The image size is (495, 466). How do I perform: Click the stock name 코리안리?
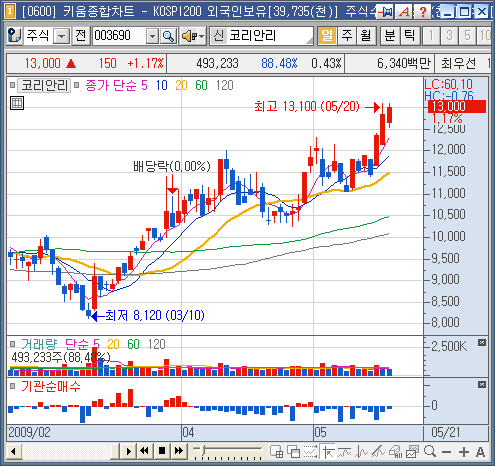252,36
